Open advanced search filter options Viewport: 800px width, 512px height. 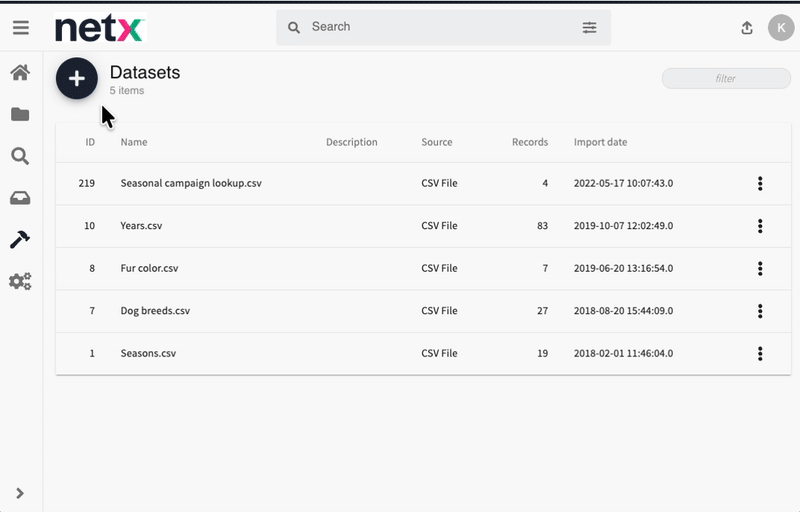click(589, 28)
